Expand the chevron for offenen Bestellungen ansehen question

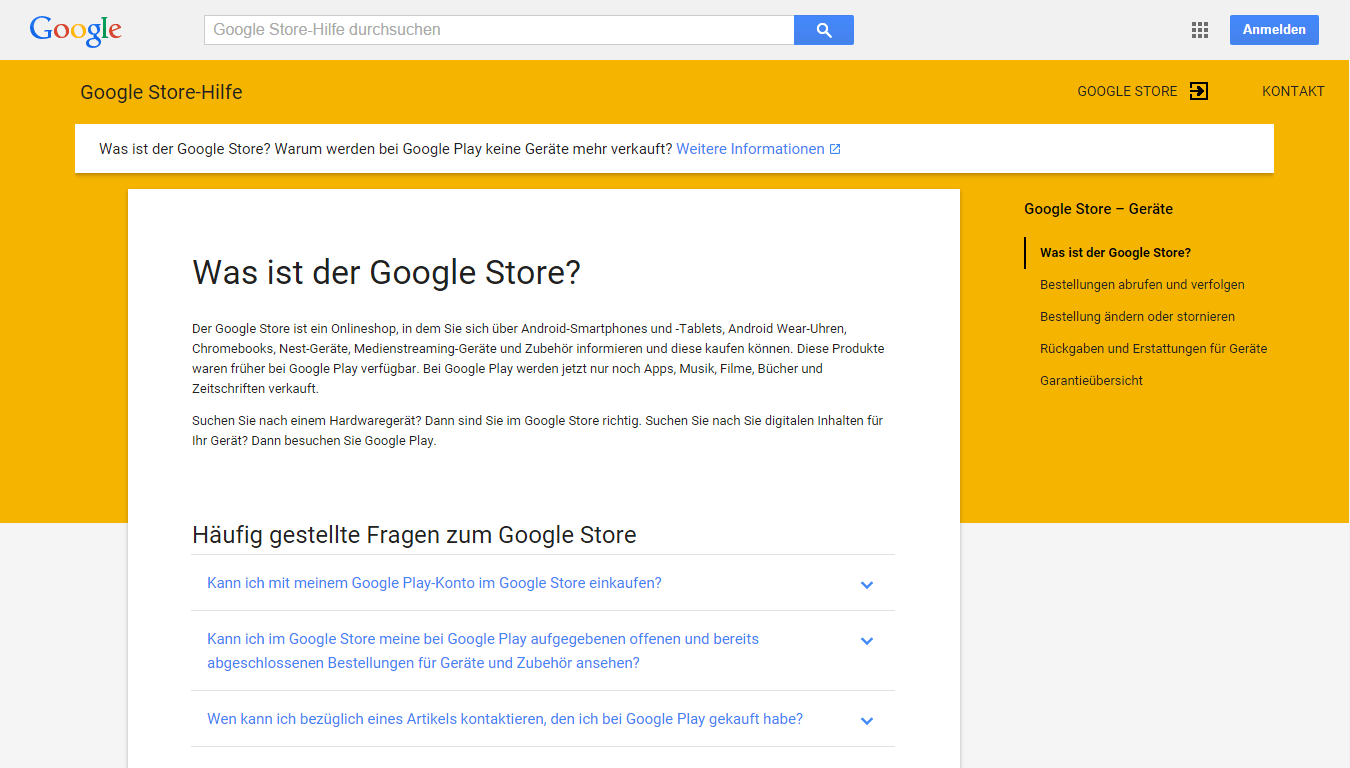pos(867,640)
